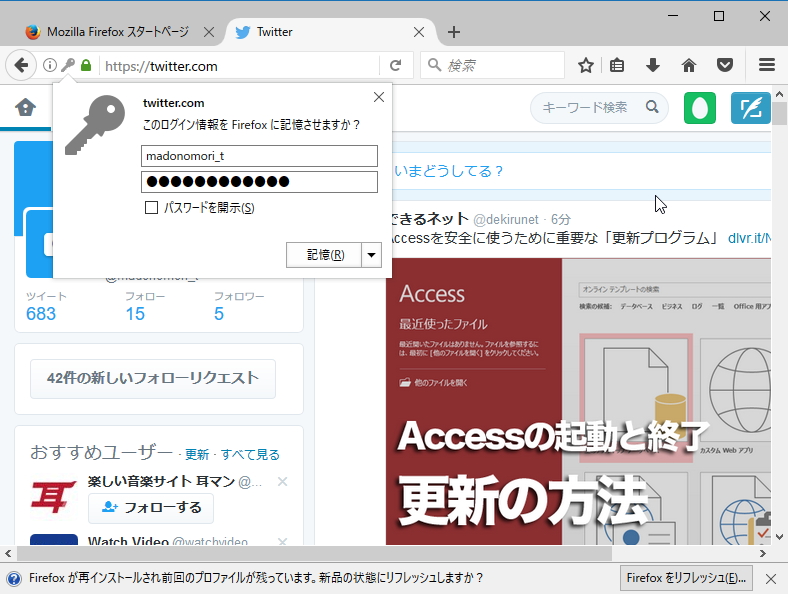The width and height of the screenshot is (788, 594).
Task: Open the green egg profile avatar
Action: [700, 108]
